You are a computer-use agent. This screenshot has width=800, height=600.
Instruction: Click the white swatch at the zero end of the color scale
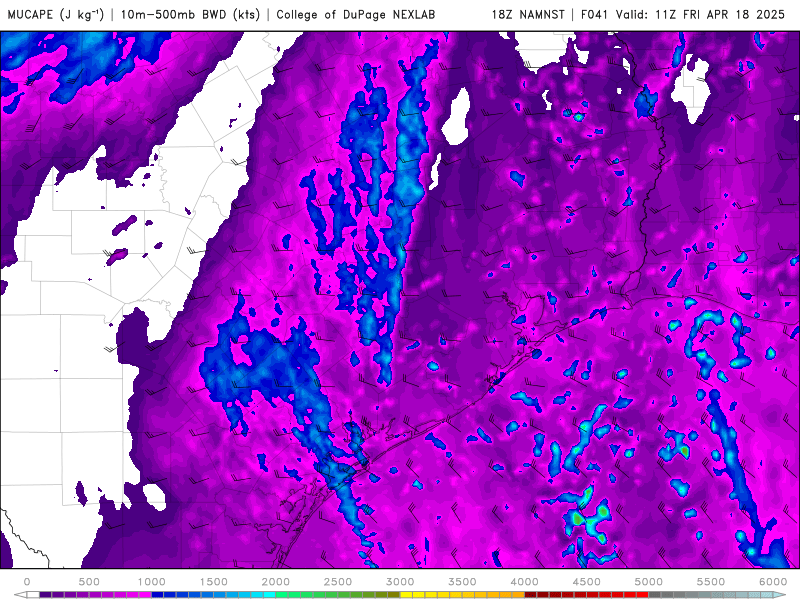[33, 594]
